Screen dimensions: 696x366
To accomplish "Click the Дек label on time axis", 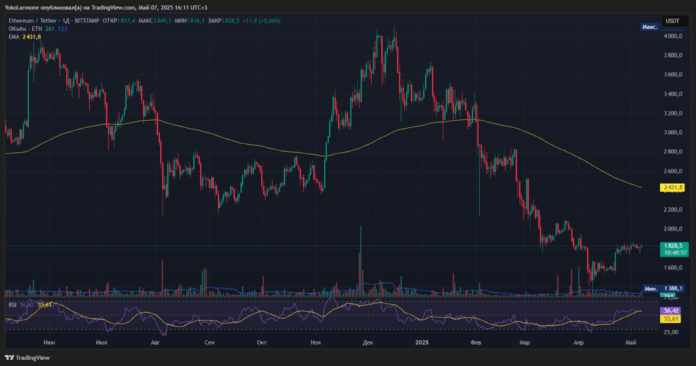I will coord(368,342).
